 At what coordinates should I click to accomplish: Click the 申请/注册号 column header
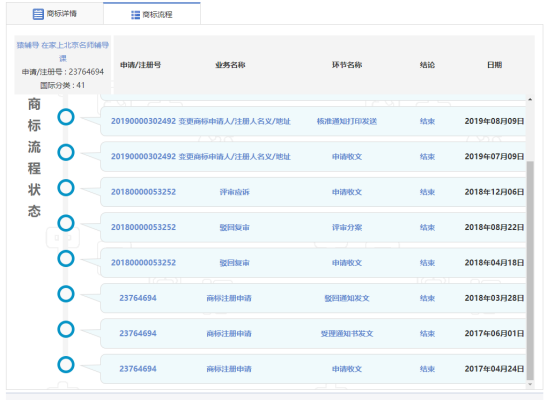pyautogui.click(x=140, y=65)
